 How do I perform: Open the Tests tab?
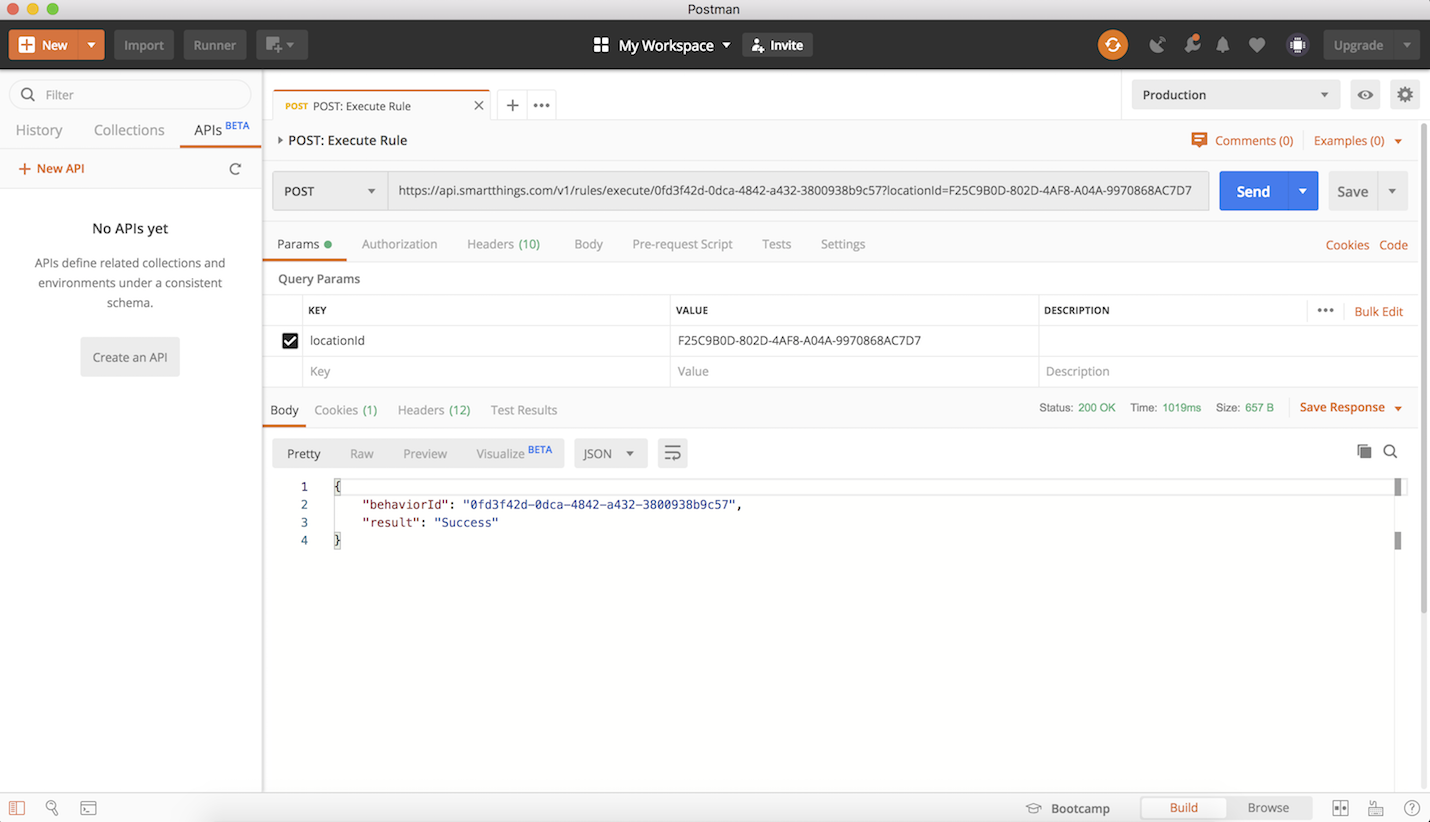pyautogui.click(x=776, y=244)
